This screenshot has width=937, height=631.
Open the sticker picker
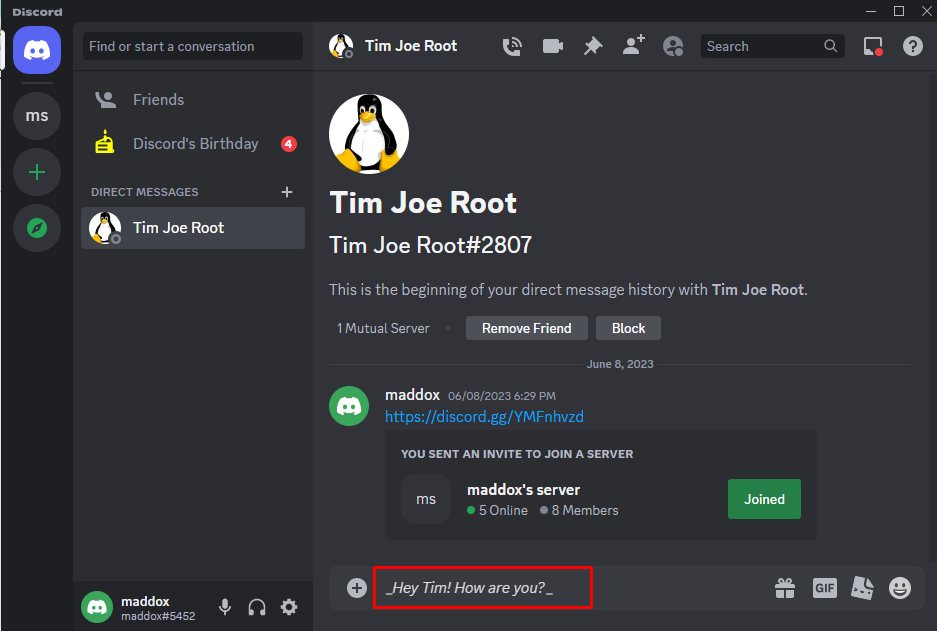862,588
